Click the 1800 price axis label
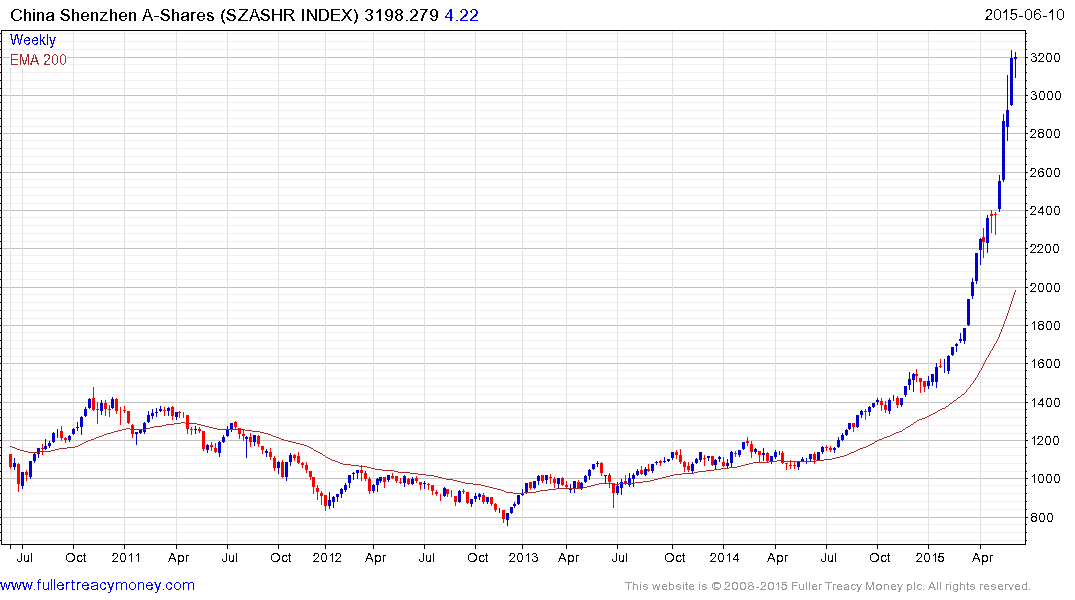Viewport: 1075px width, 600px height. [1046, 326]
